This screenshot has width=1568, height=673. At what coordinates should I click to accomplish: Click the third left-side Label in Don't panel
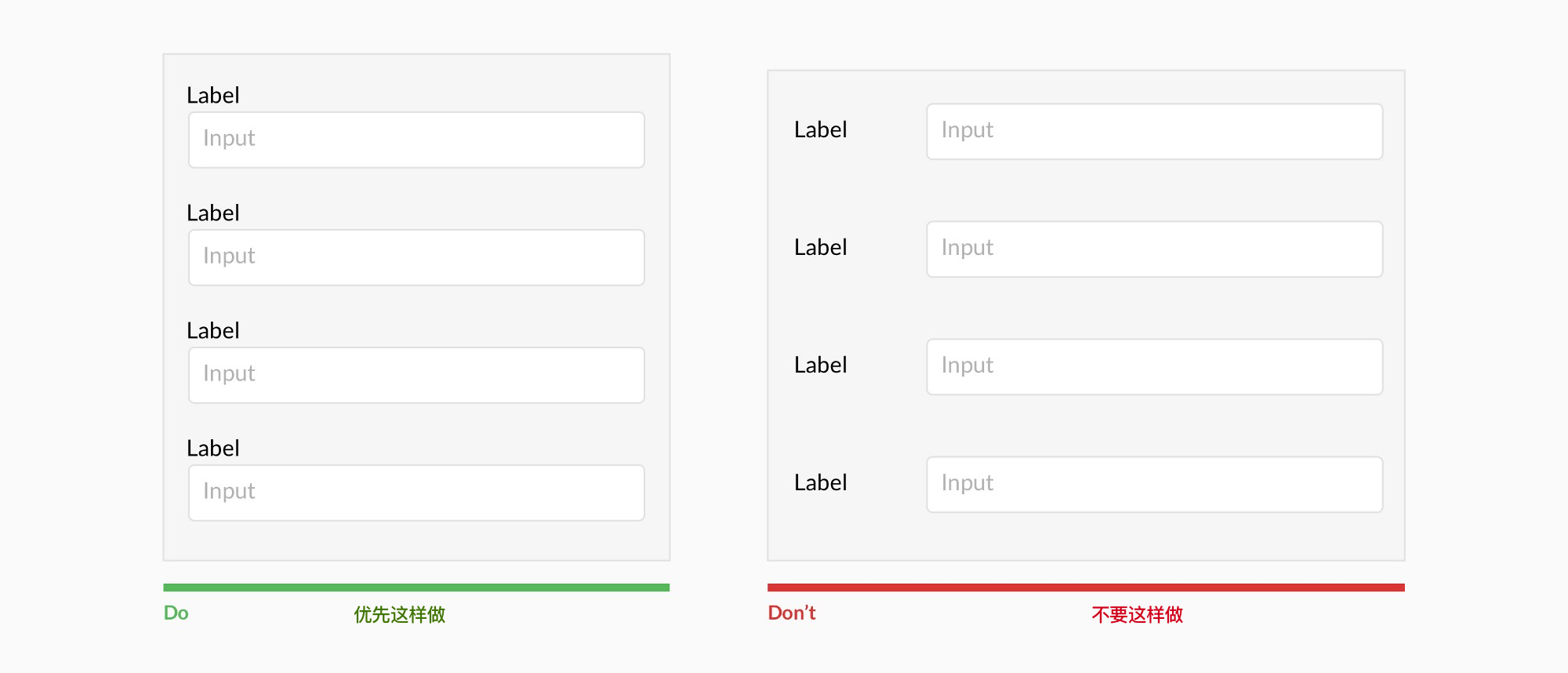821,366
